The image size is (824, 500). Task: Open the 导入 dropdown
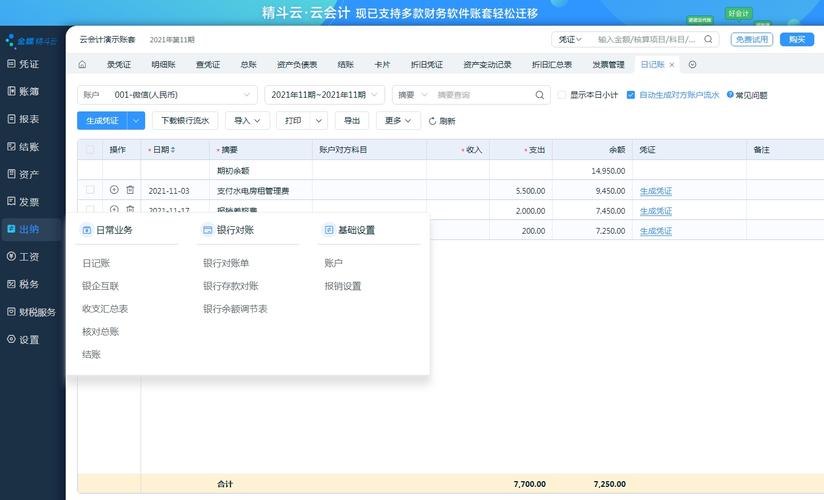tap(248, 120)
